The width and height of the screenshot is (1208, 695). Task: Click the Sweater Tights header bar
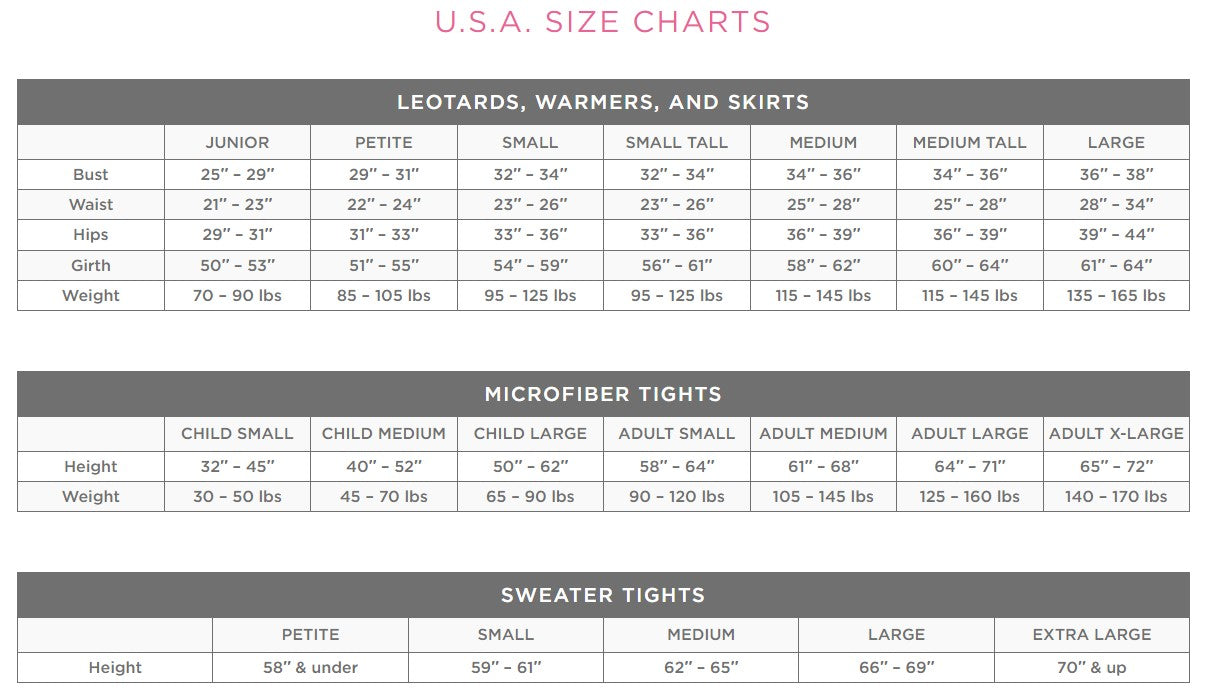click(x=603, y=595)
